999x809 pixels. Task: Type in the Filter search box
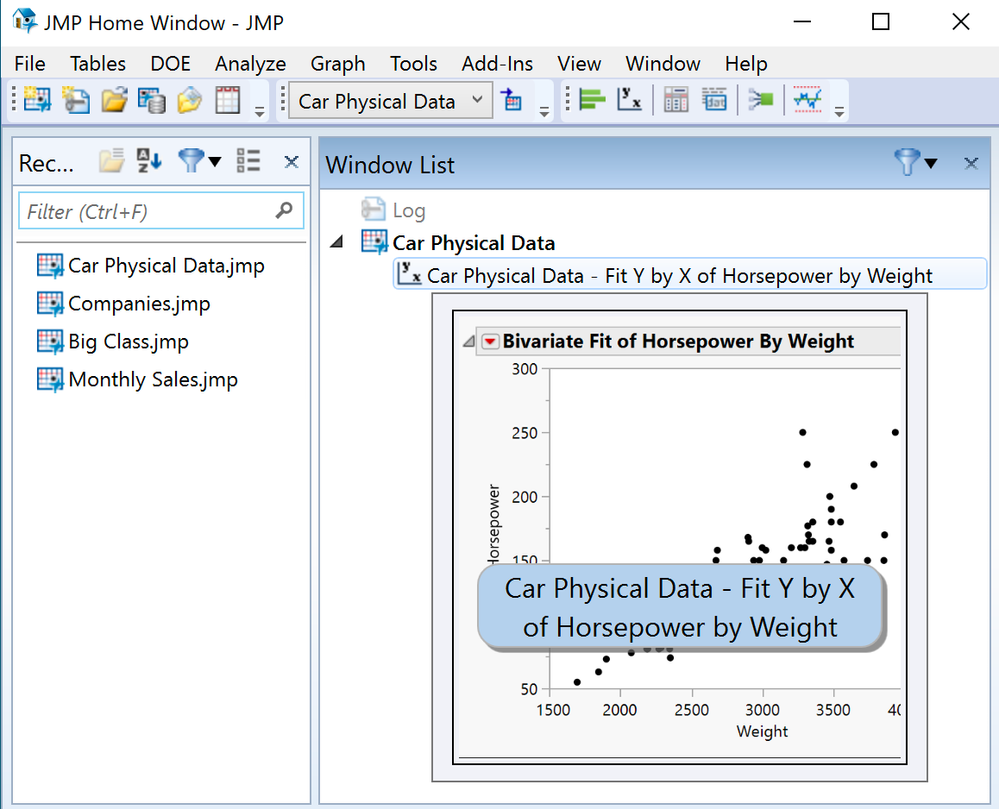click(x=150, y=211)
